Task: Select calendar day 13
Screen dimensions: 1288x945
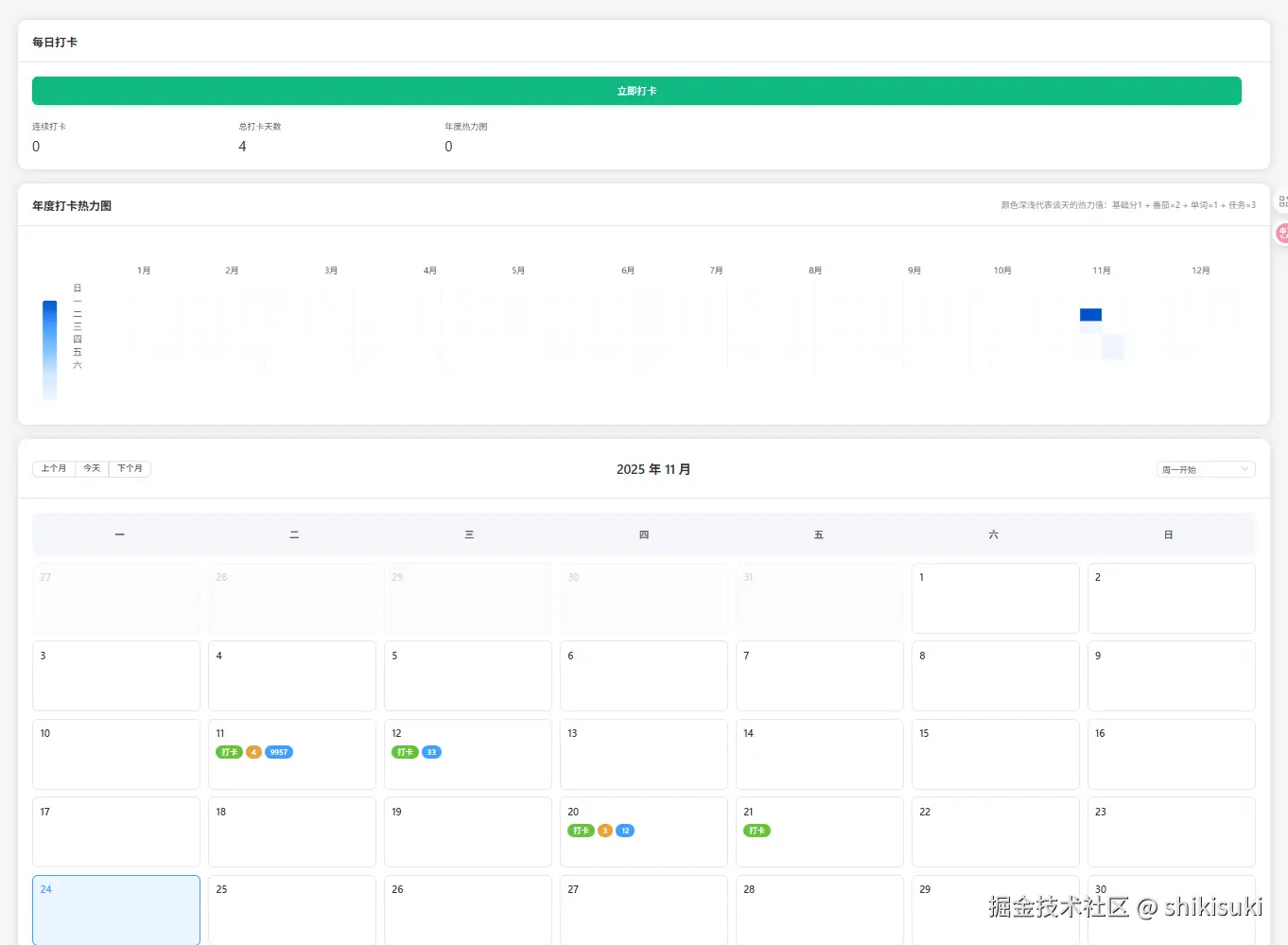Action: coord(644,754)
